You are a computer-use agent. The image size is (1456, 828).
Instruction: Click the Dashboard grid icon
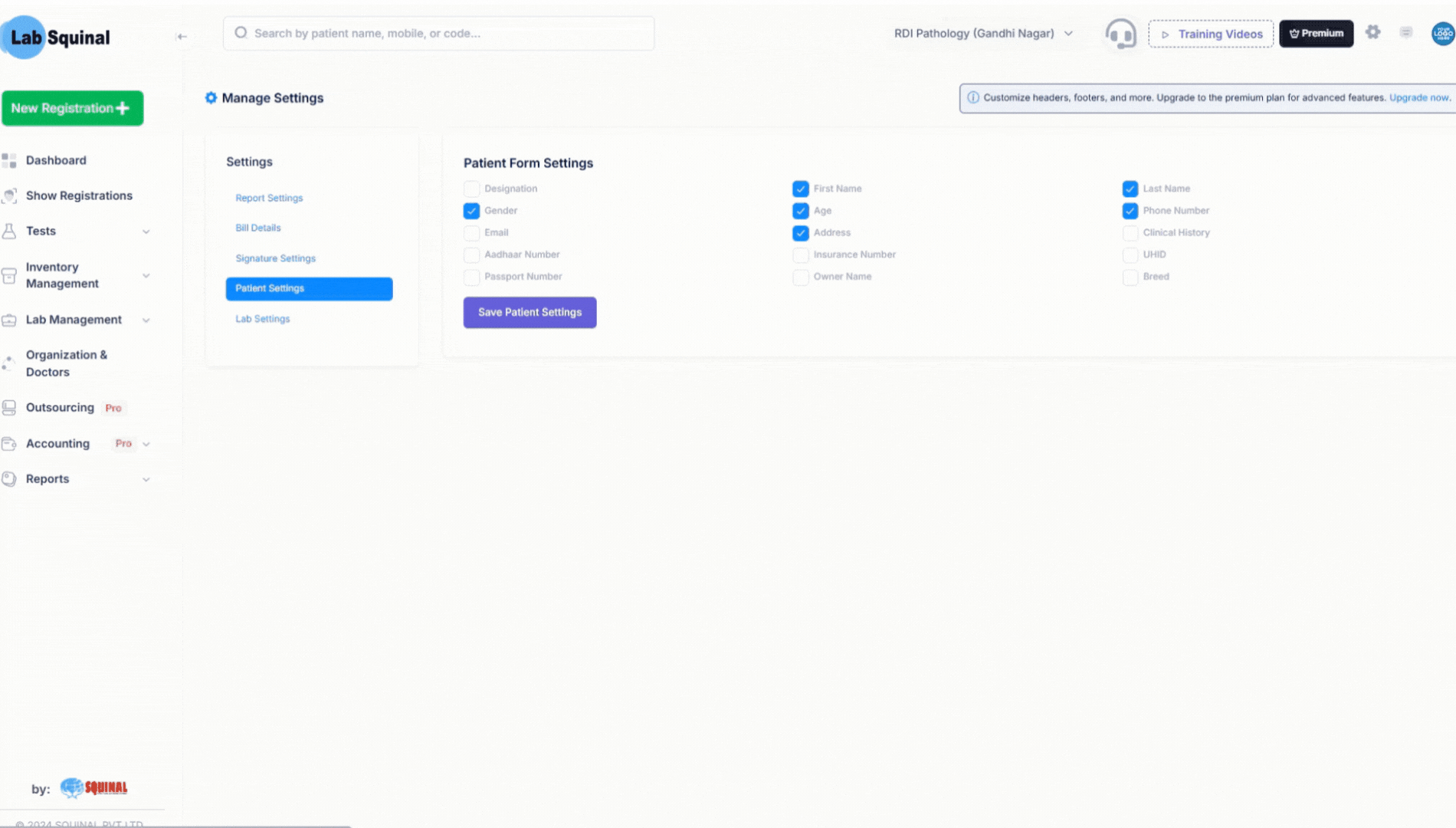(9, 160)
